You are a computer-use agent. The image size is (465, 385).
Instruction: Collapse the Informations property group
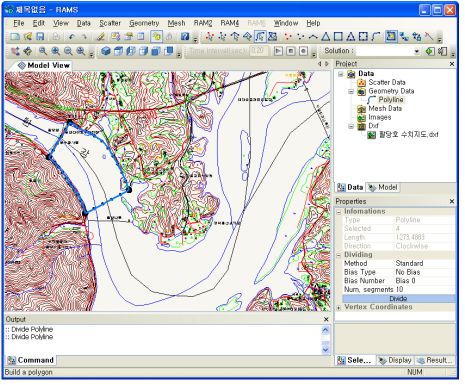(x=339, y=212)
